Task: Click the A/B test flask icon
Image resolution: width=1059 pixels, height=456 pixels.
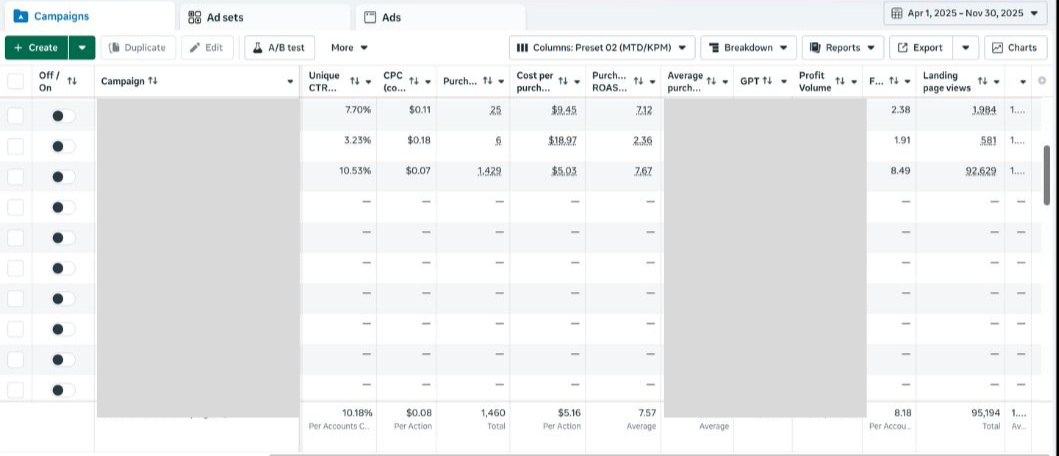Action: click(x=257, y=48)
